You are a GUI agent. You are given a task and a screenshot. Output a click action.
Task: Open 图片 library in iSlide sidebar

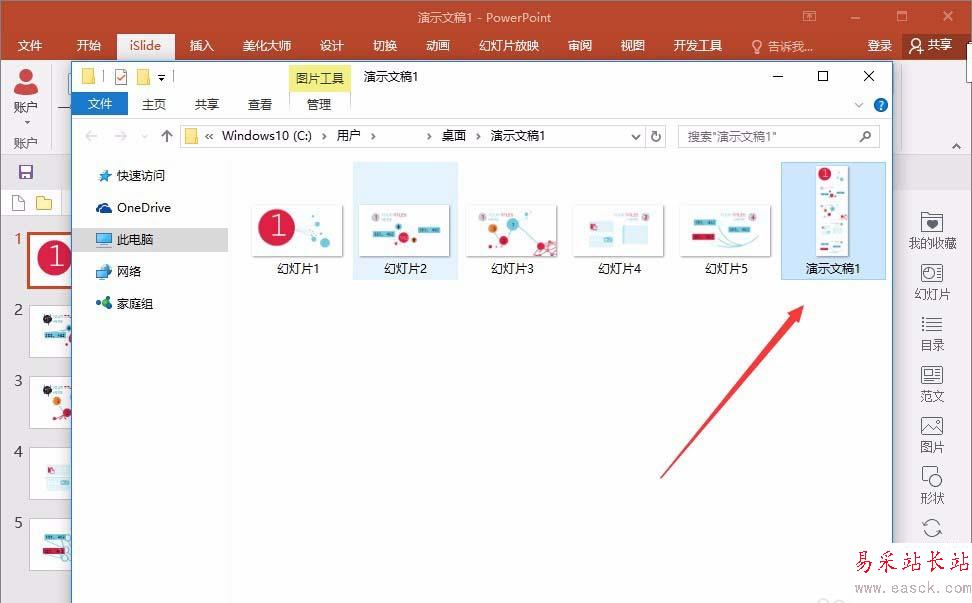click(932, 435)
